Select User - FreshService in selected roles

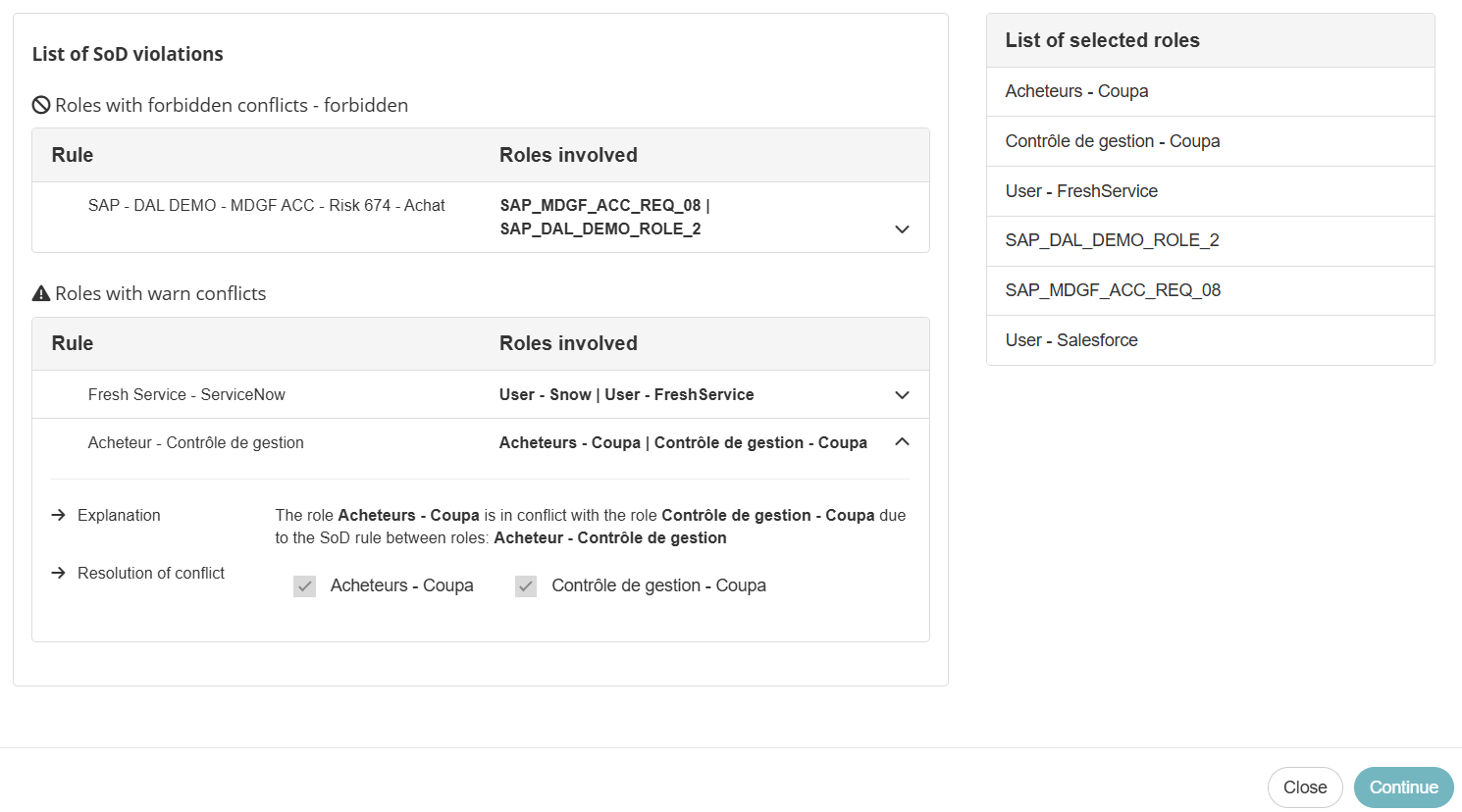(x=1081, y=191)
